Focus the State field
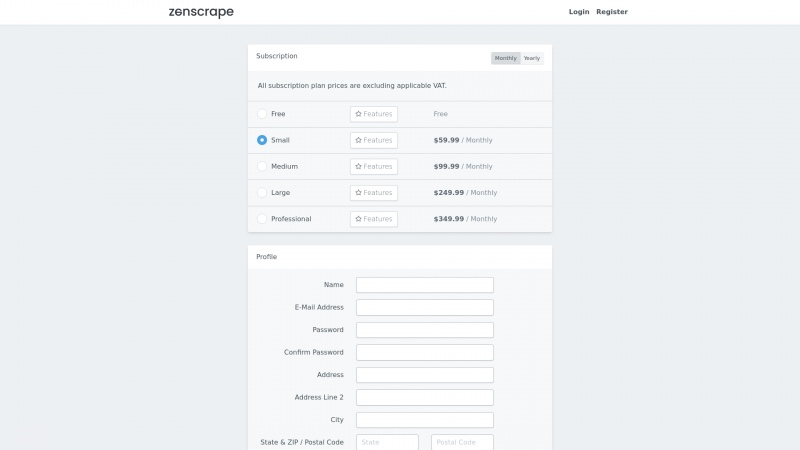Screen dimensions: 800x450 (x=387, y=442)
